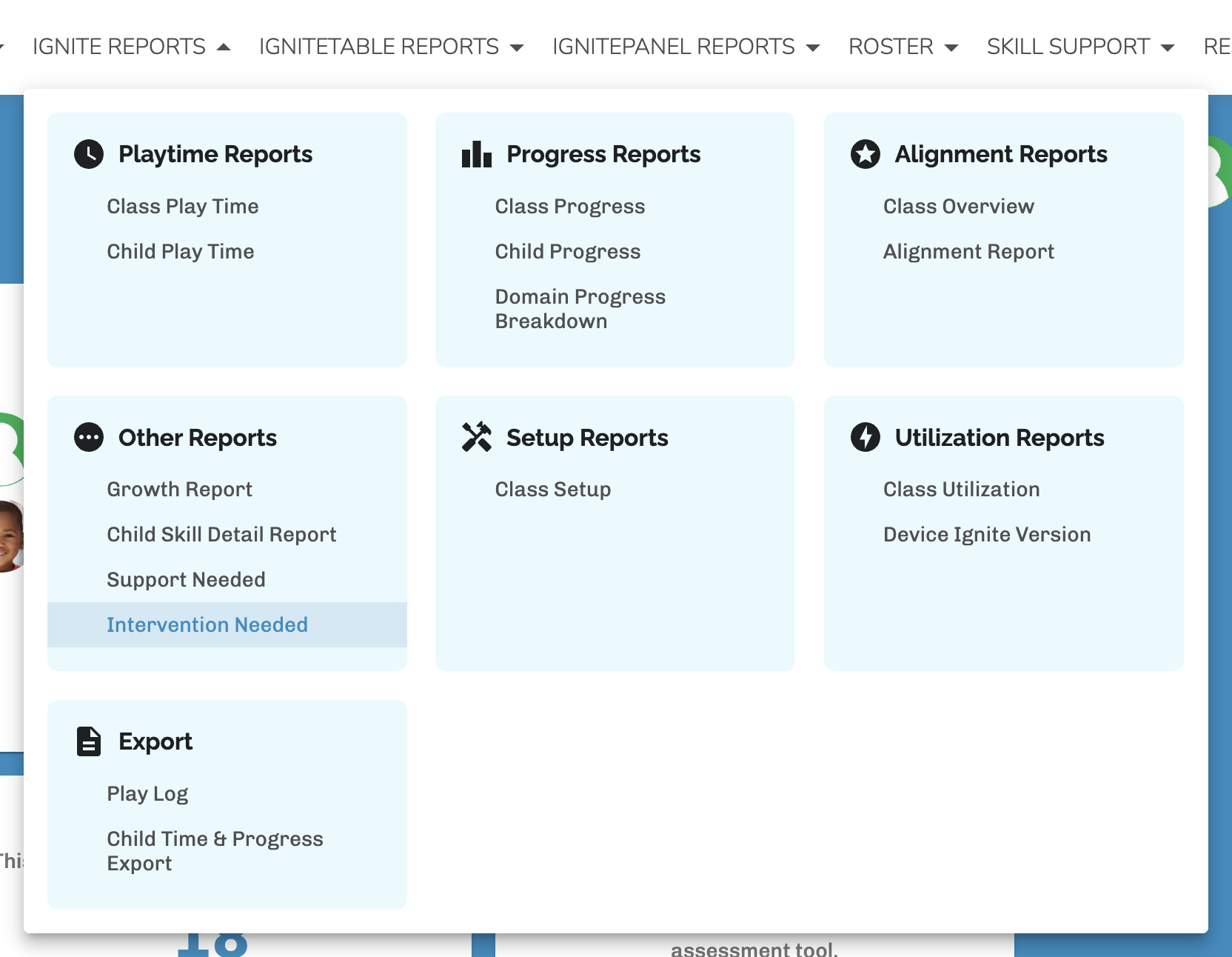Click the tools icon beside Setup Reports
The image size is (1232, 957).
[477, 437]
